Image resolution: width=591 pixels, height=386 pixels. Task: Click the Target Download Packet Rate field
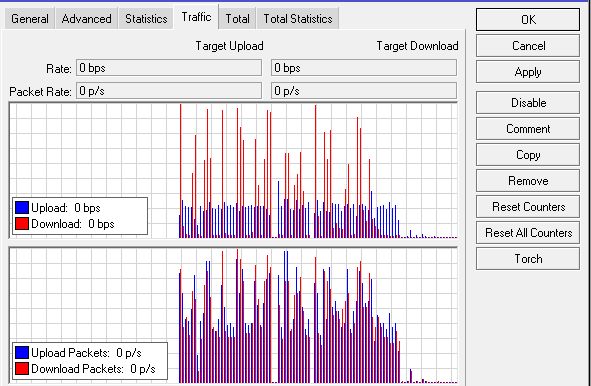364,91
